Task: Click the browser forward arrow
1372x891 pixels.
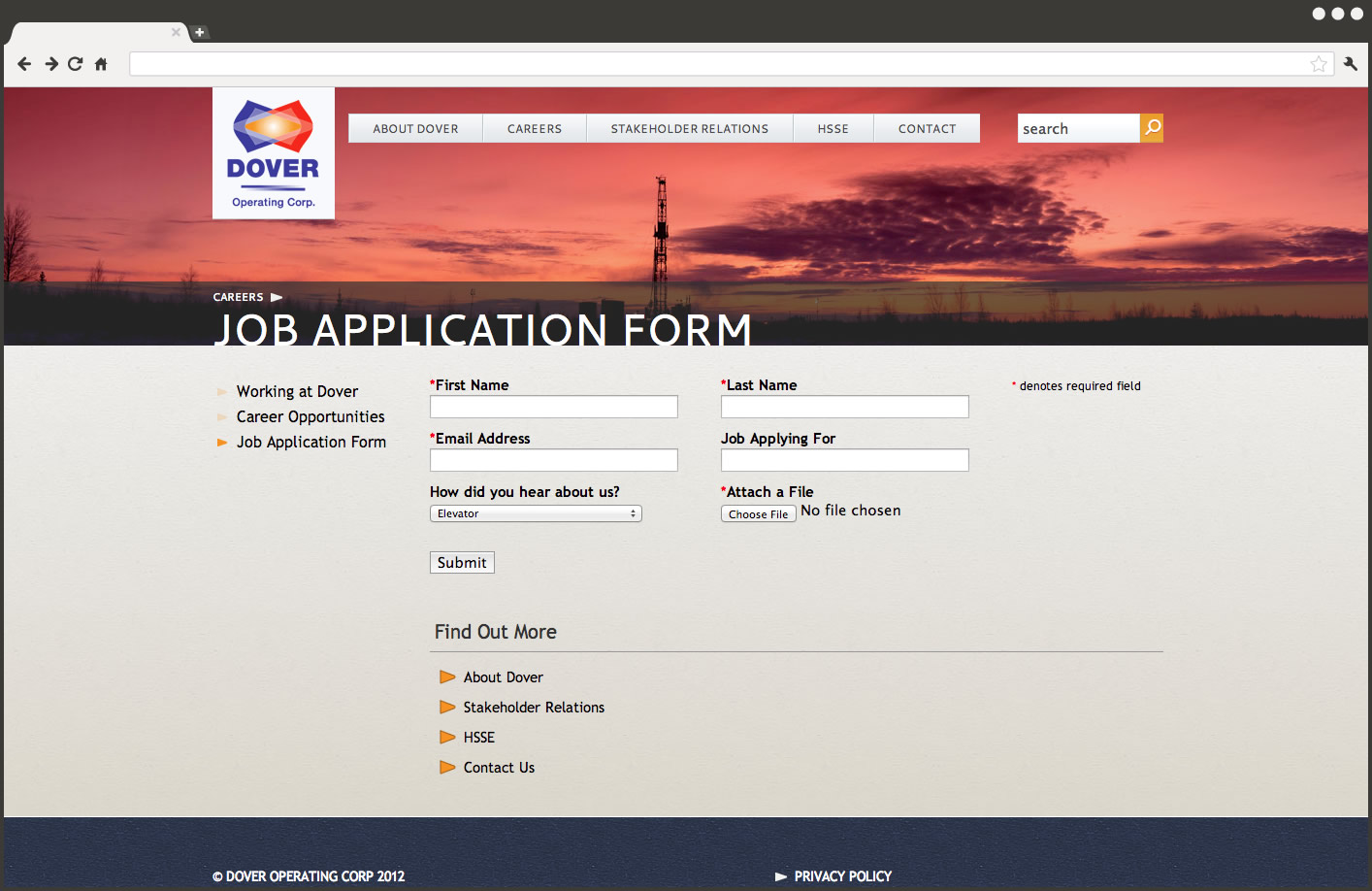Action: pyautogui.click(x=50, y=64)
